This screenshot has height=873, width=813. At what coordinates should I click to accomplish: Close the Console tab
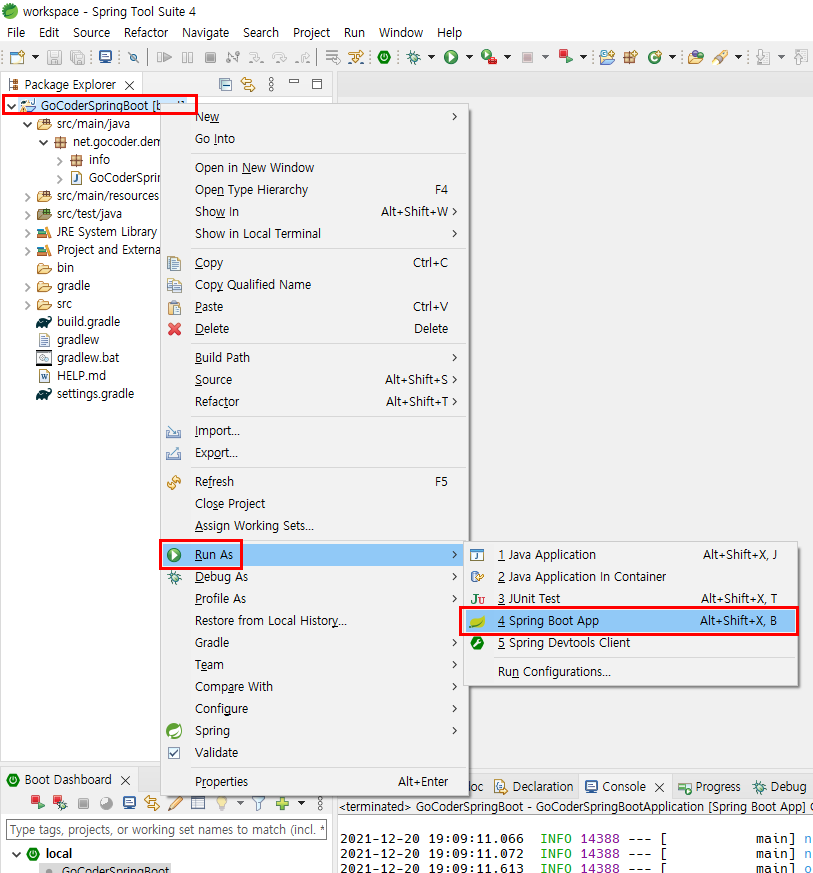point(659,787)
